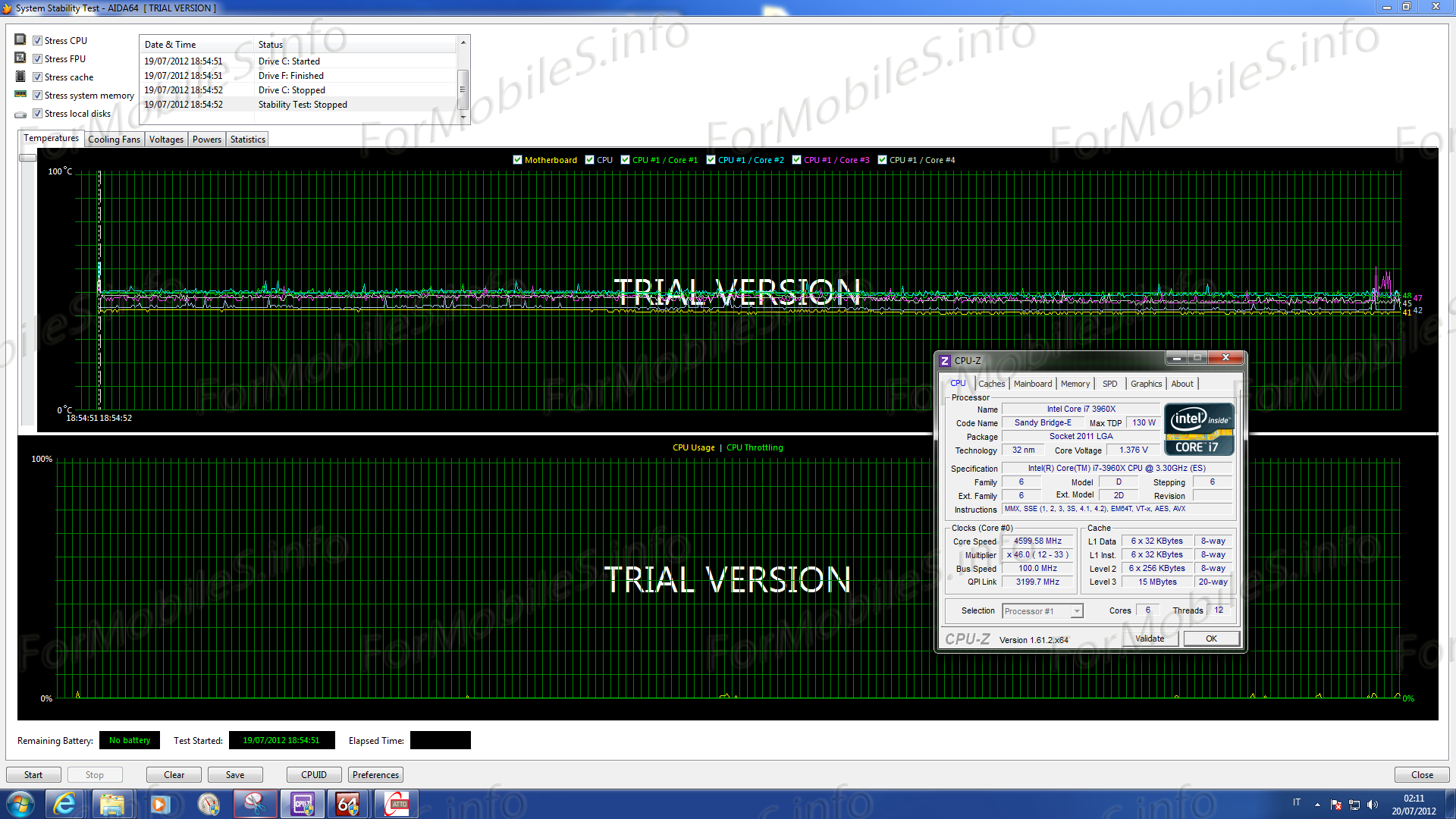Click the AIDA64 taskbar icon

pos(347,804)
